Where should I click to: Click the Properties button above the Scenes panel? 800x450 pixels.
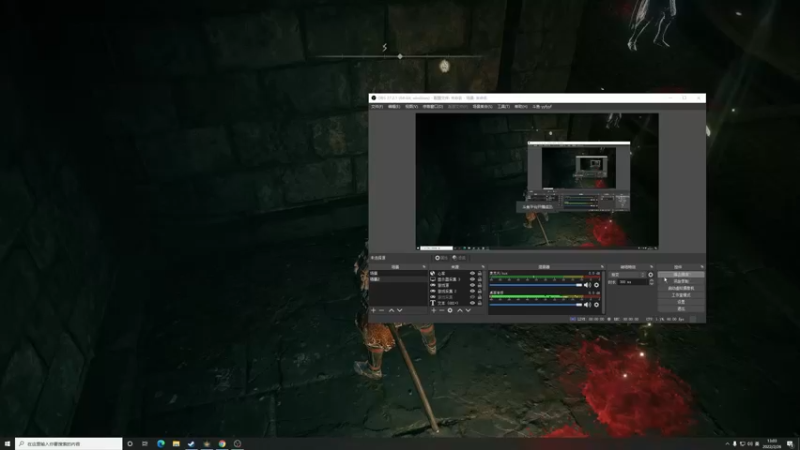pos(441,258)
